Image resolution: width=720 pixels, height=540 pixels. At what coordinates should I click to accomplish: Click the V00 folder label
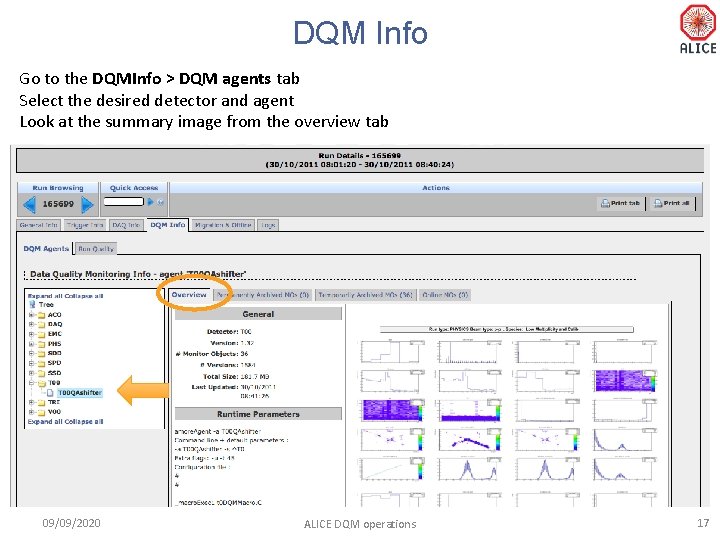coord(55,412)
